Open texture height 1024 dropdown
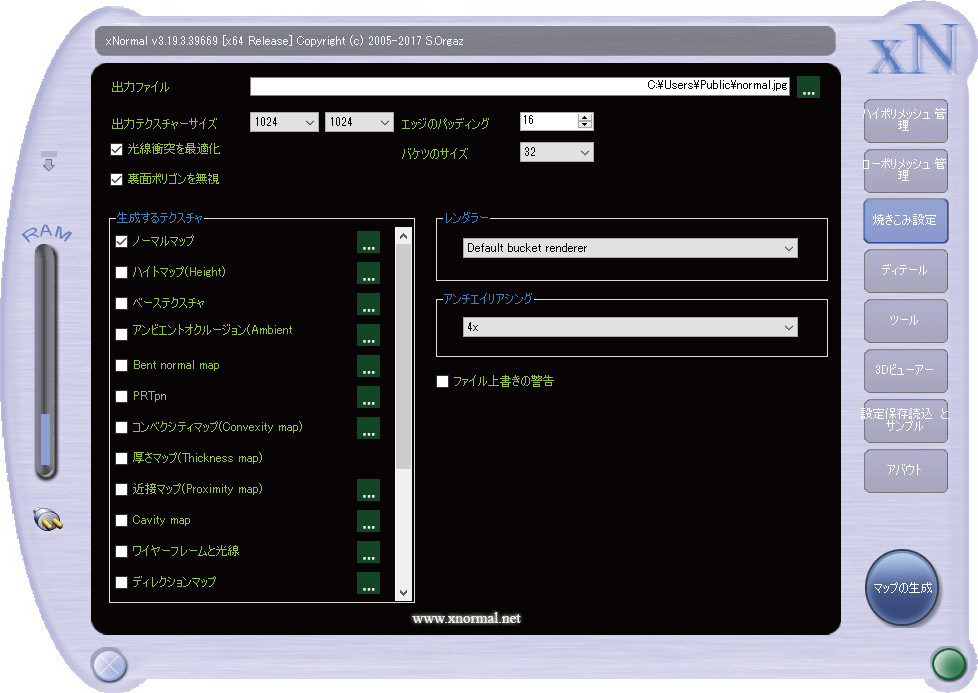The width and height of the screenshot is (978, 693). (359, 122)
